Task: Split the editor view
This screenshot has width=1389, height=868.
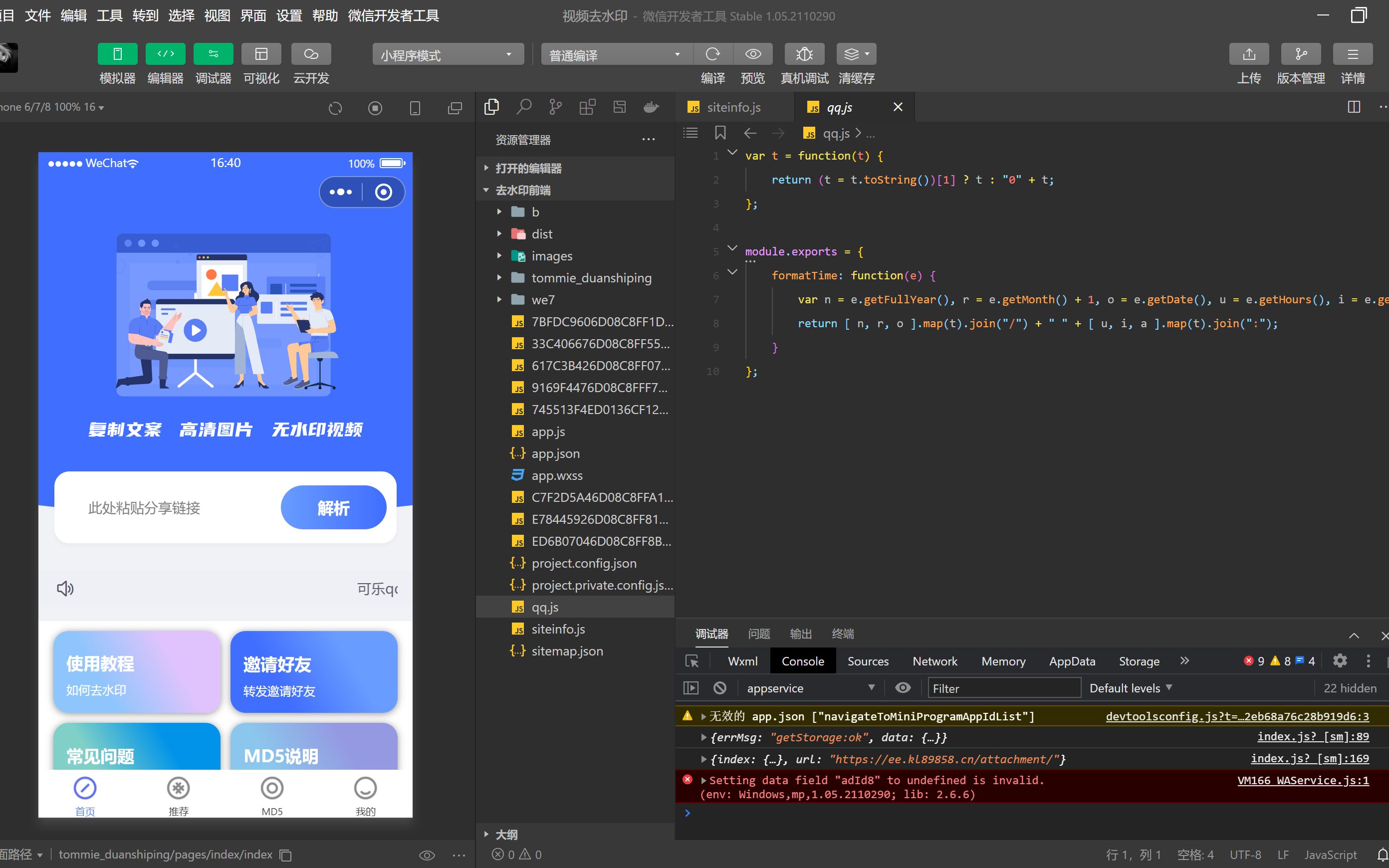Action: [1354, 107]
